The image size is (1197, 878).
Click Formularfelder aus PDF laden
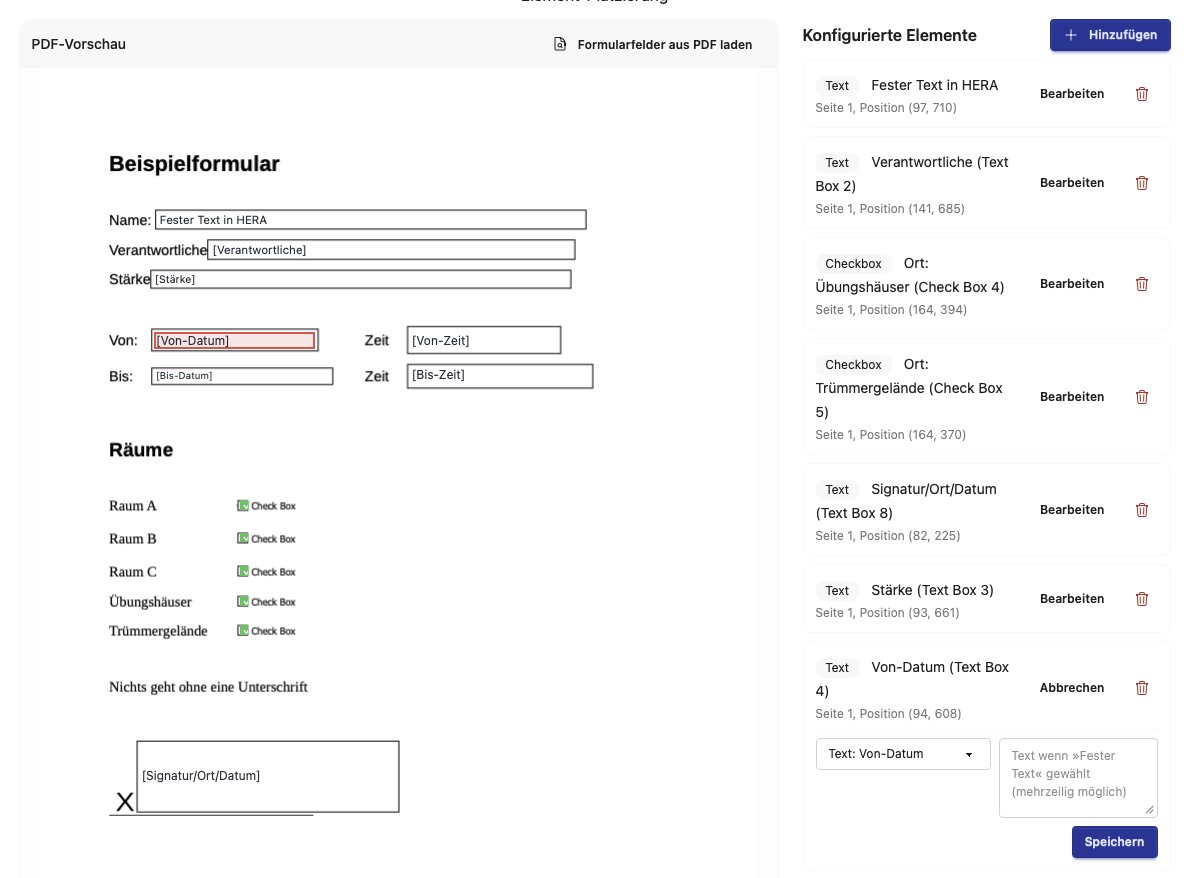[x=653, y=44]
